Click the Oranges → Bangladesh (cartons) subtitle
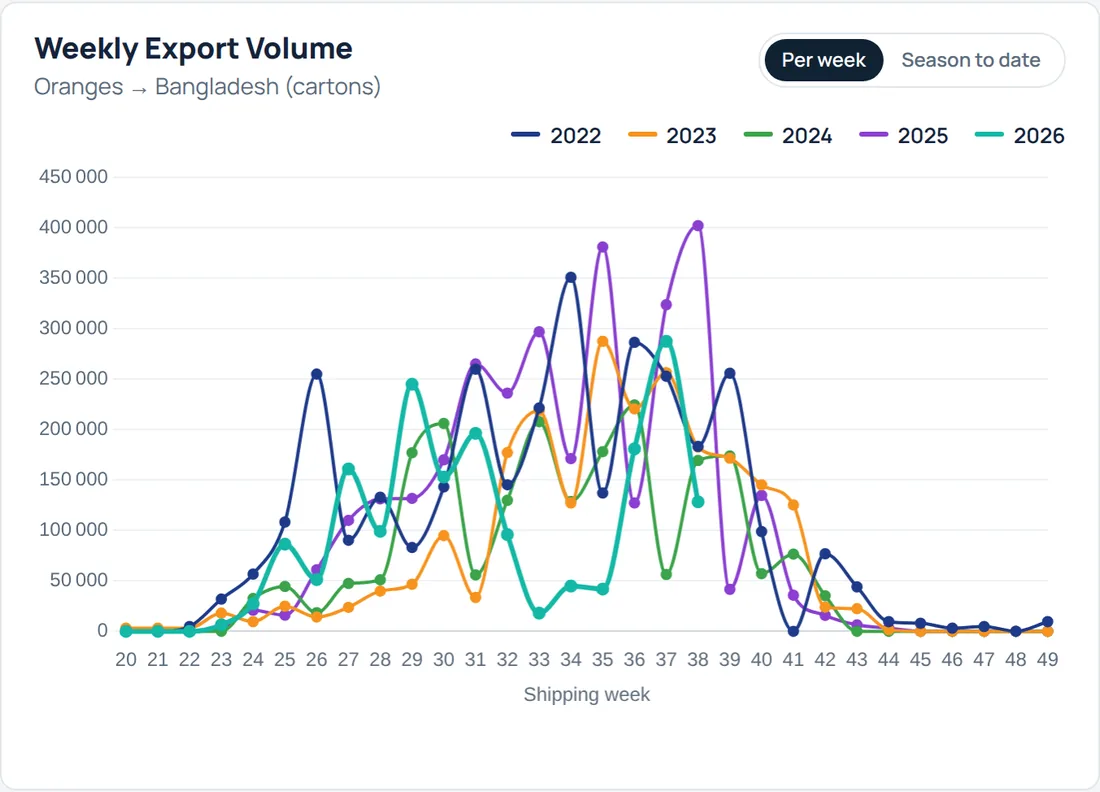 208,87
